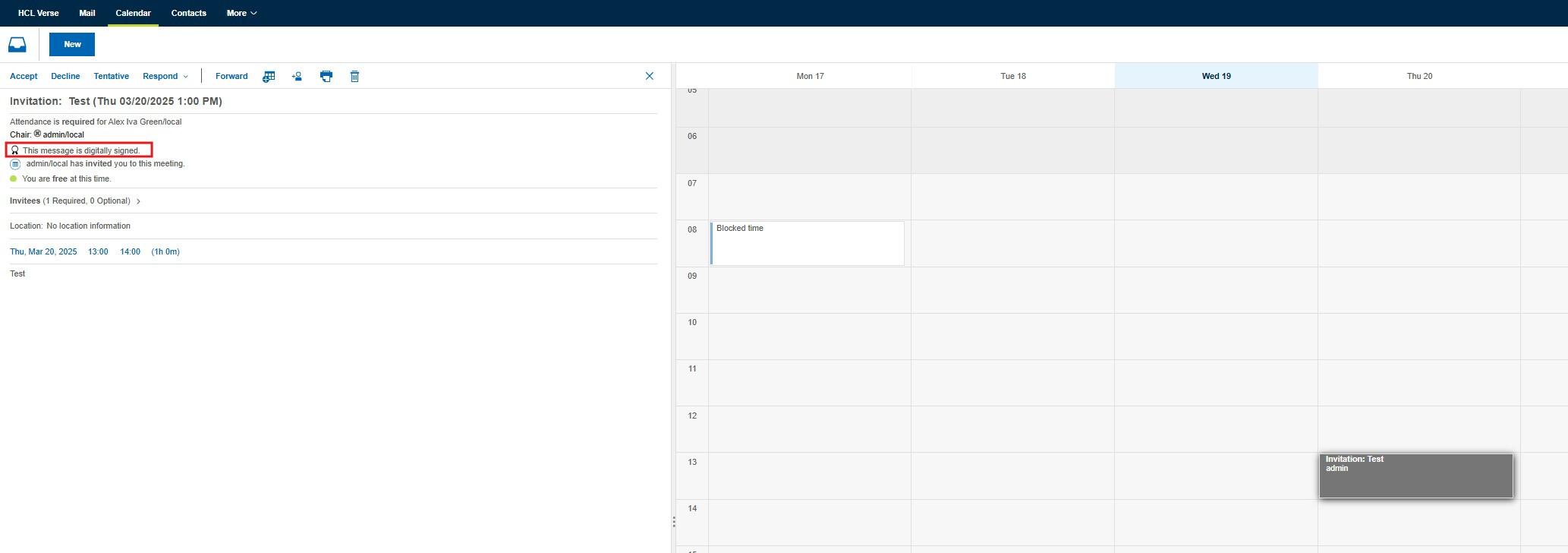The image size is (1568, 553).
Task: Click the date Thu, Mar 20, 2025
Action: (43, 251)
